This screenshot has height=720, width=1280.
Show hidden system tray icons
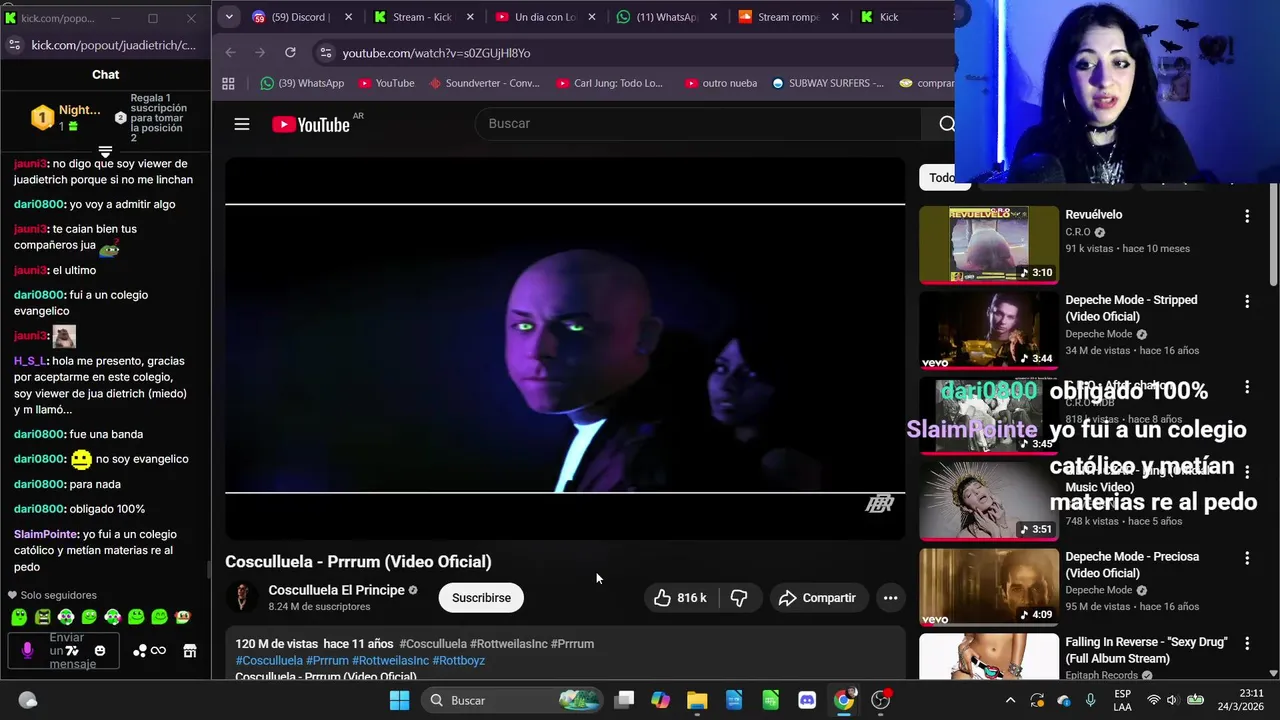point(1010,700)
